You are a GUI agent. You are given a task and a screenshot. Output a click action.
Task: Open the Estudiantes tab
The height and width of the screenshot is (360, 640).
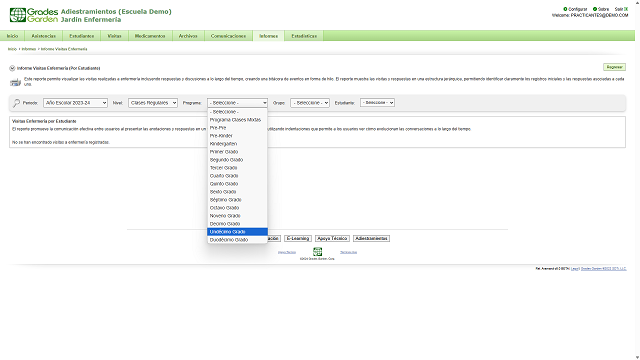point(82,36)
